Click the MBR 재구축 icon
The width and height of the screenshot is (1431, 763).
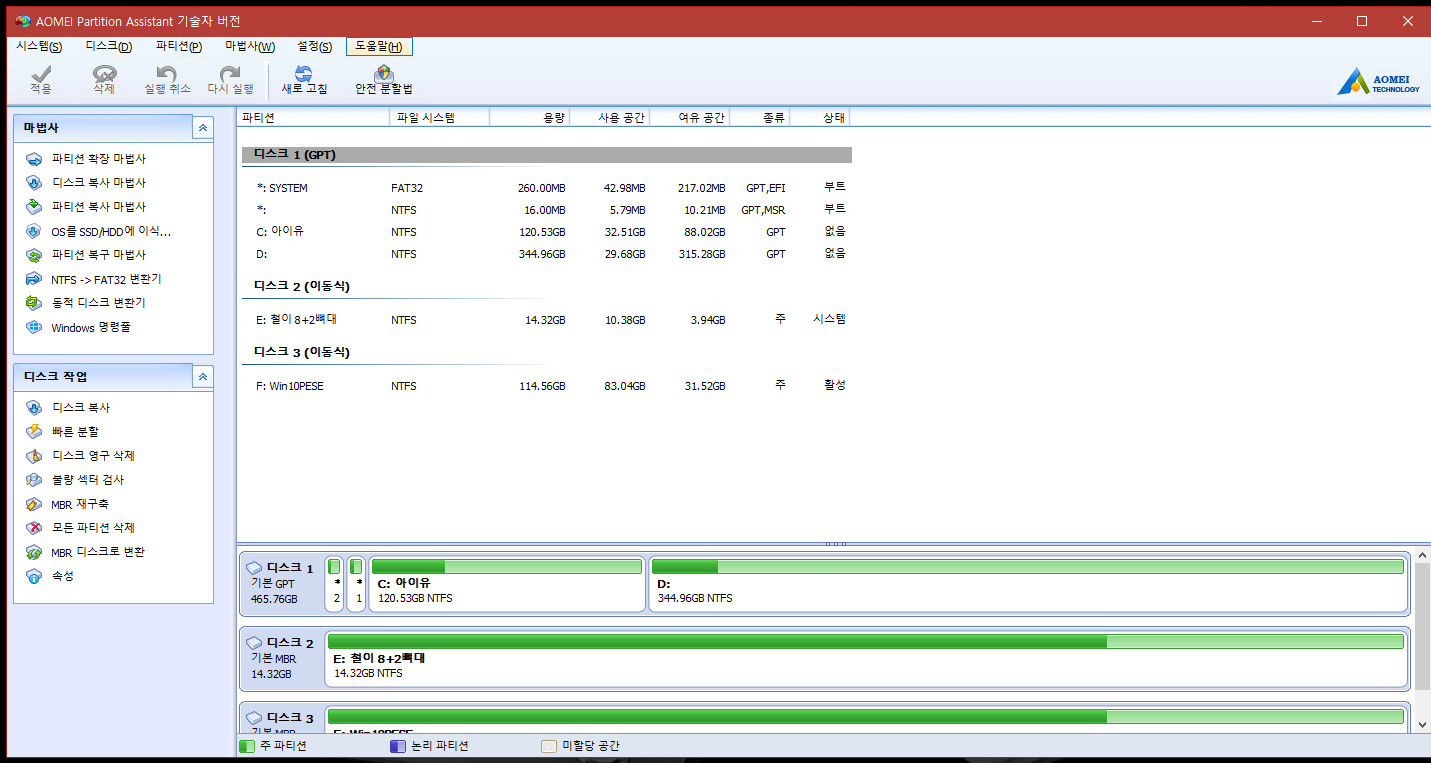point(34,504)
